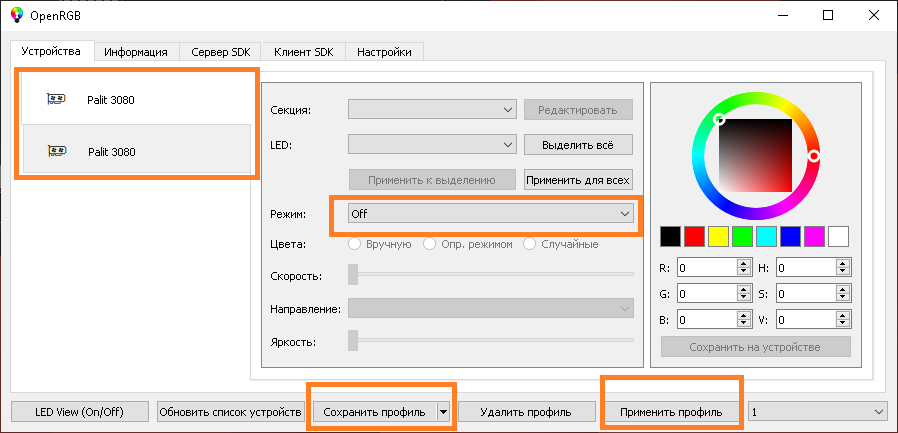Viewport: 898px width, 433px height.
Task: Click the Выделить всё button
Action: tap(578, 145)
